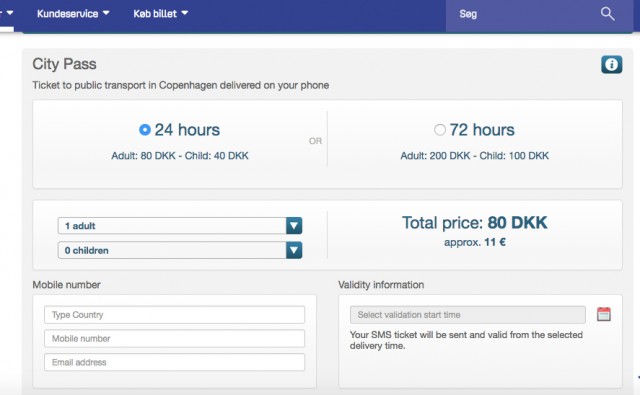The width and height of the screenshot is (640, 395).
Task: Open the 1 adult dropdown arrow
Action: click(x=294, y=226)
